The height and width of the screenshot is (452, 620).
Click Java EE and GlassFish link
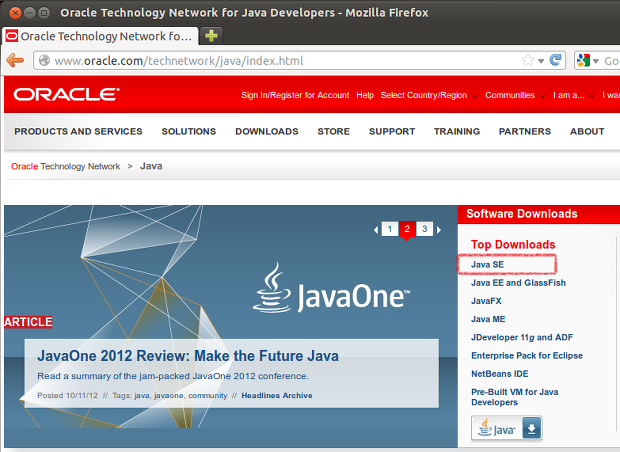(x=518, y=283)
